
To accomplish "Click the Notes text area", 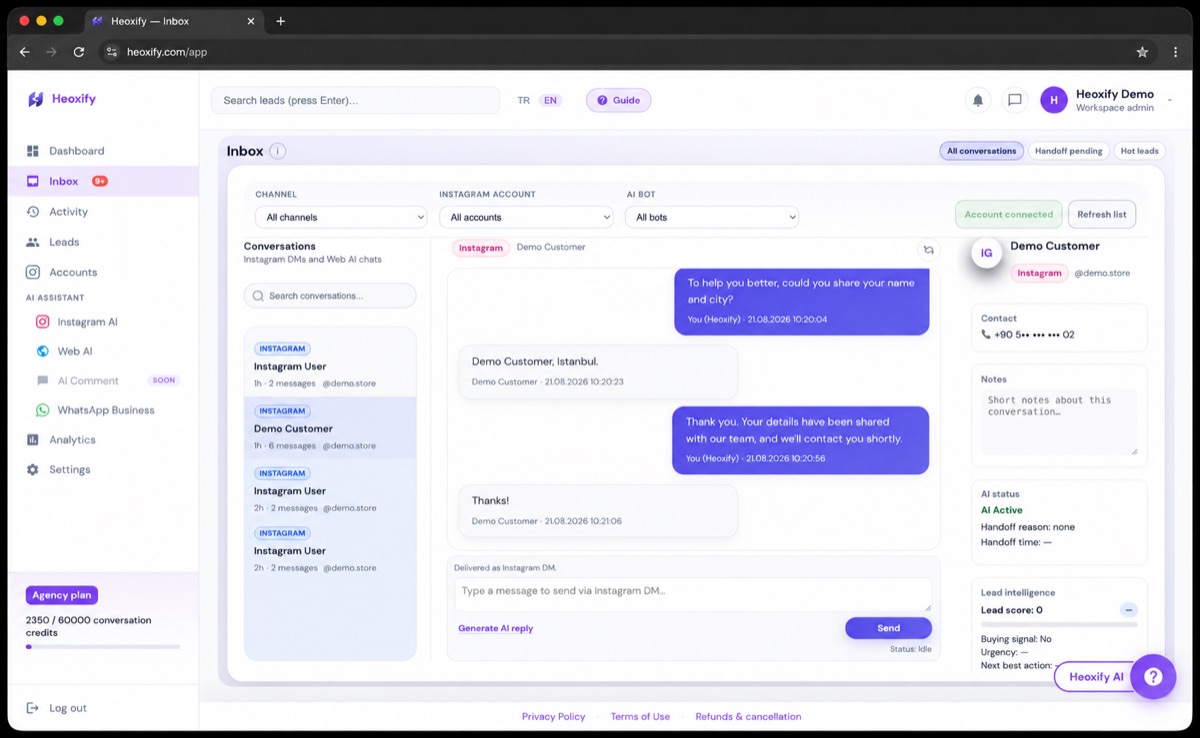I will coord(1059,422).
